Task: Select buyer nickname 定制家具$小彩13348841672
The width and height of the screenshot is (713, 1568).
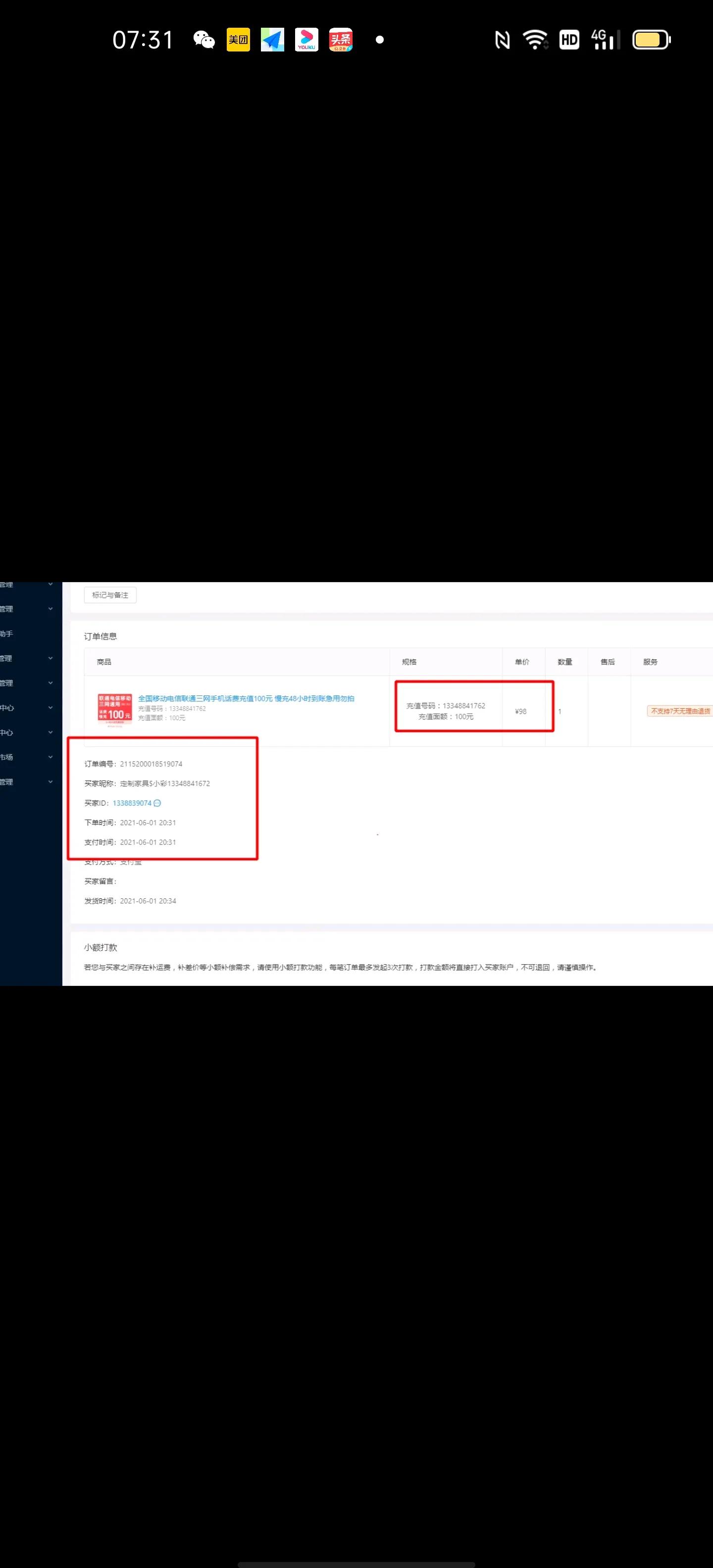Action: pos(165,784)
